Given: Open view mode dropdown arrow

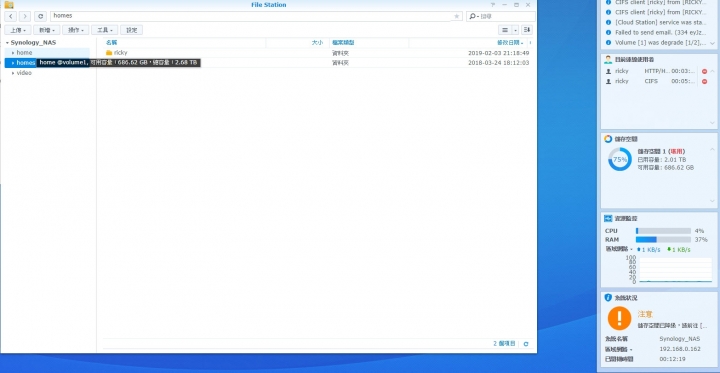Looking at the screenshot, I should (516, 30).
